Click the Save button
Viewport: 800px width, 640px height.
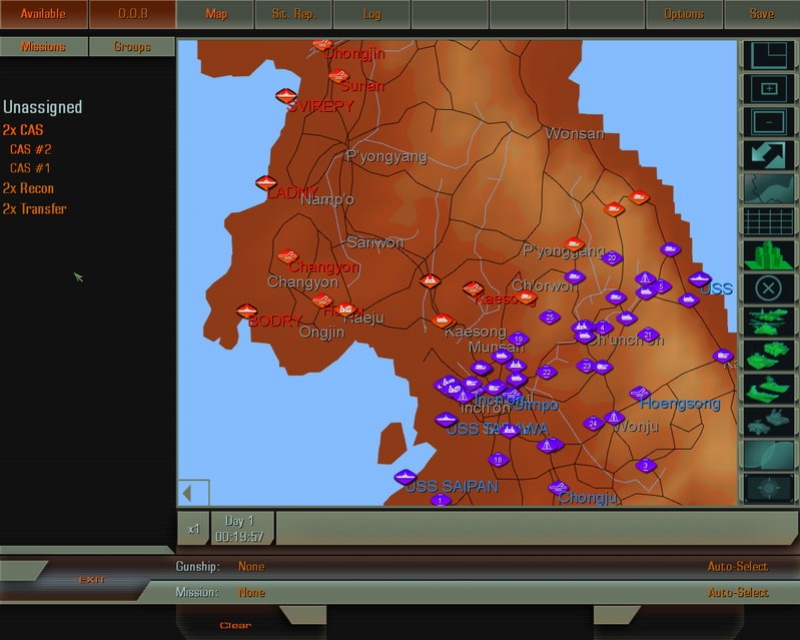(762, 14)
